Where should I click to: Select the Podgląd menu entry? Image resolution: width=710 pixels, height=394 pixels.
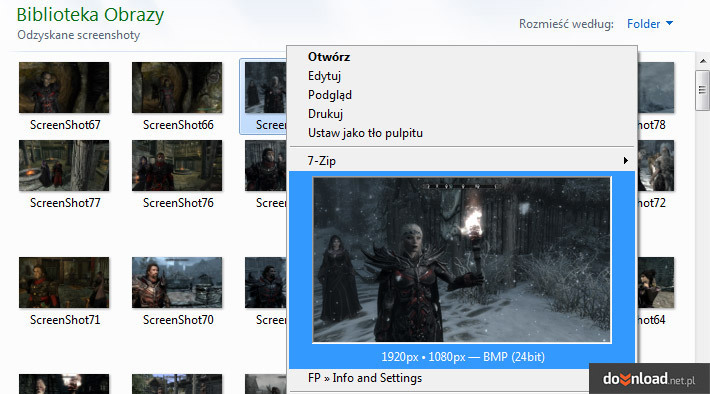pyautogui.click(x=330, y=95)
